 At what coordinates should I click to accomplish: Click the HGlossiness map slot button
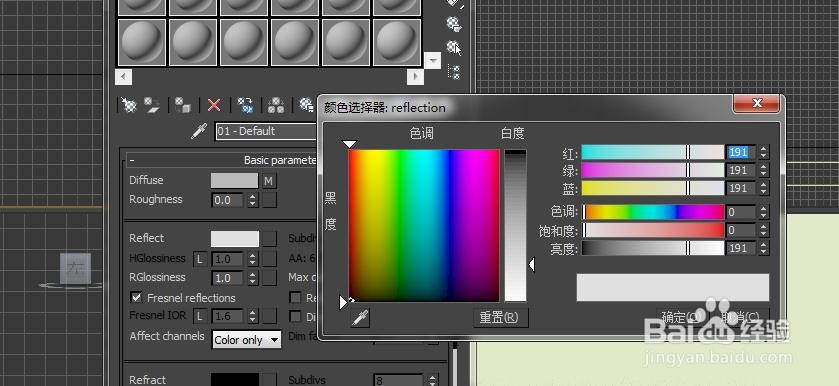[269, 259]
